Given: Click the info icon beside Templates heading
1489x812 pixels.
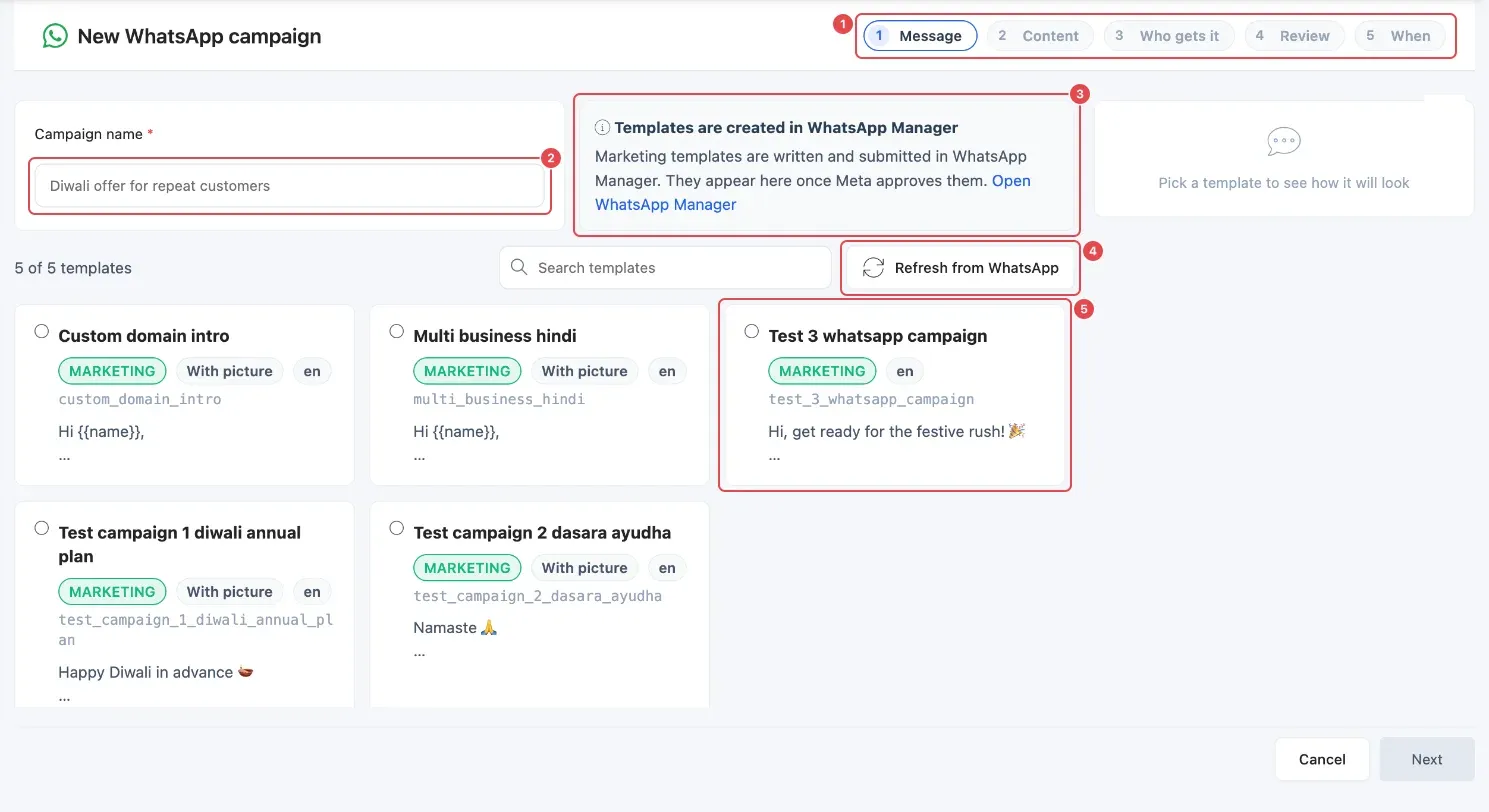Looking at the screenshot, I should tap(602, 128).
